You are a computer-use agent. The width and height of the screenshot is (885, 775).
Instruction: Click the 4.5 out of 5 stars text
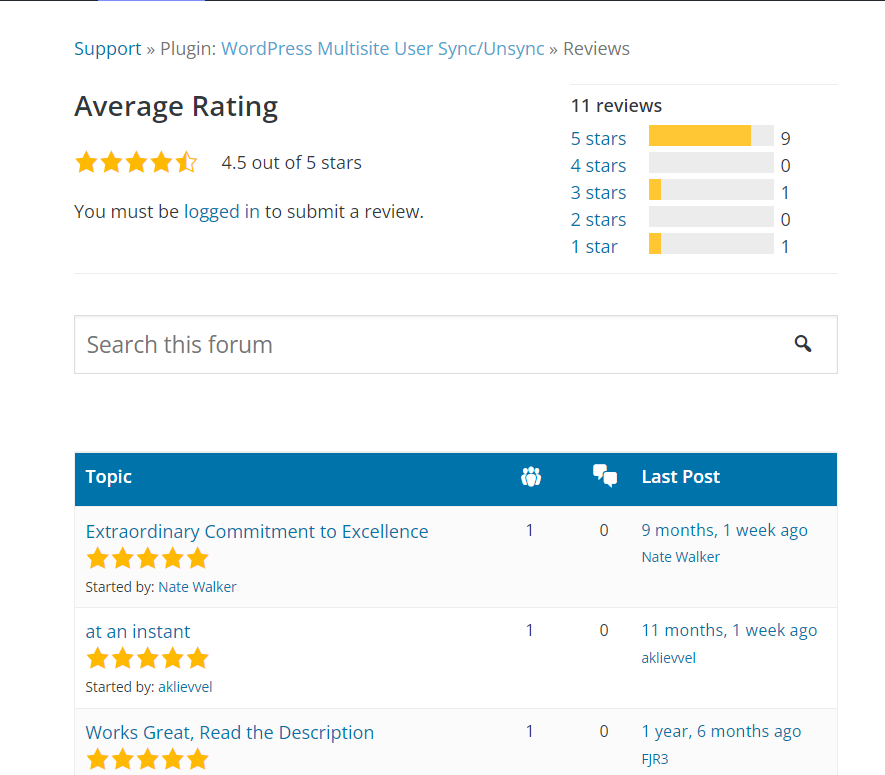[291, 163]
